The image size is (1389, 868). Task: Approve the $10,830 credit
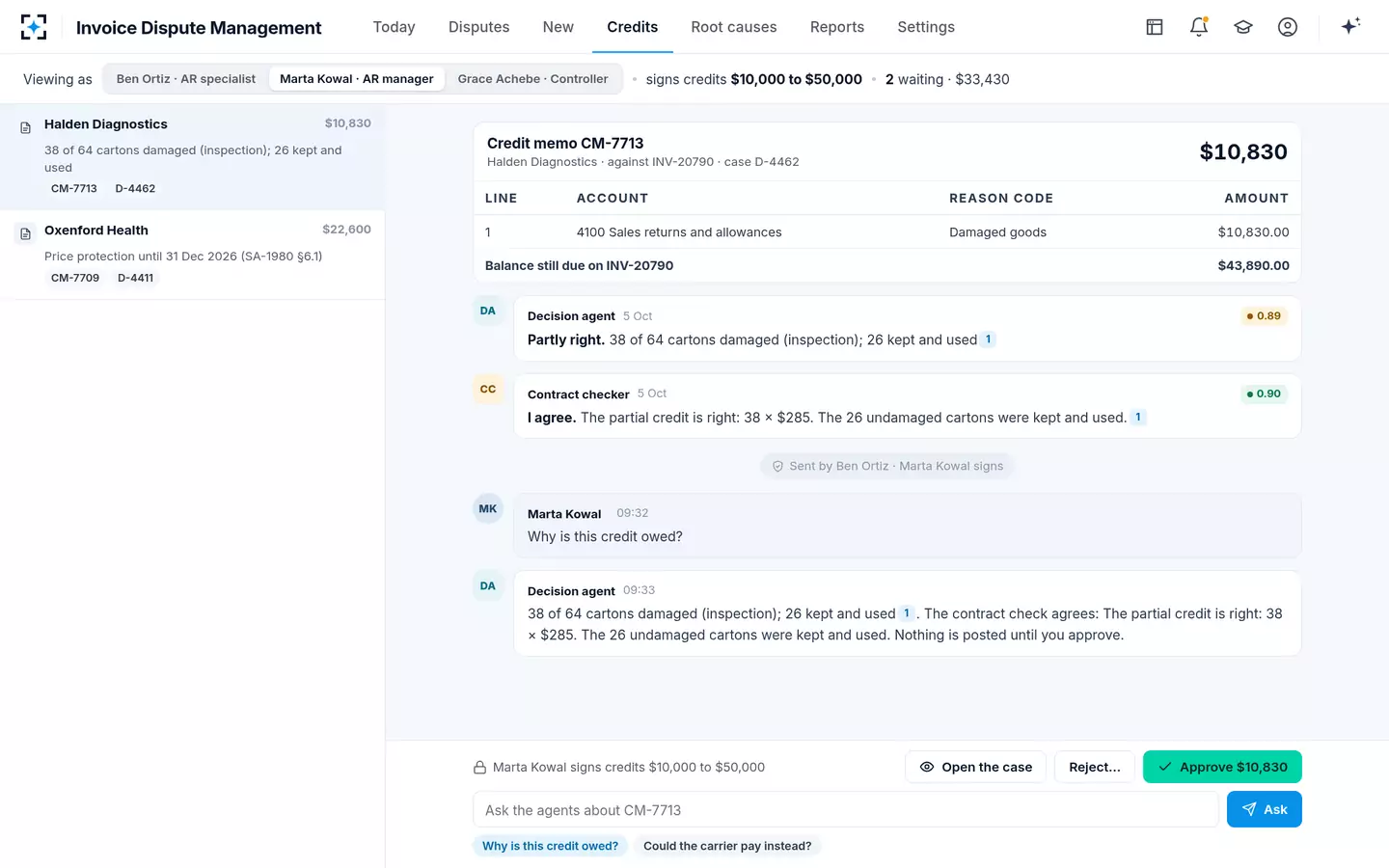(x=1222, y=767)
